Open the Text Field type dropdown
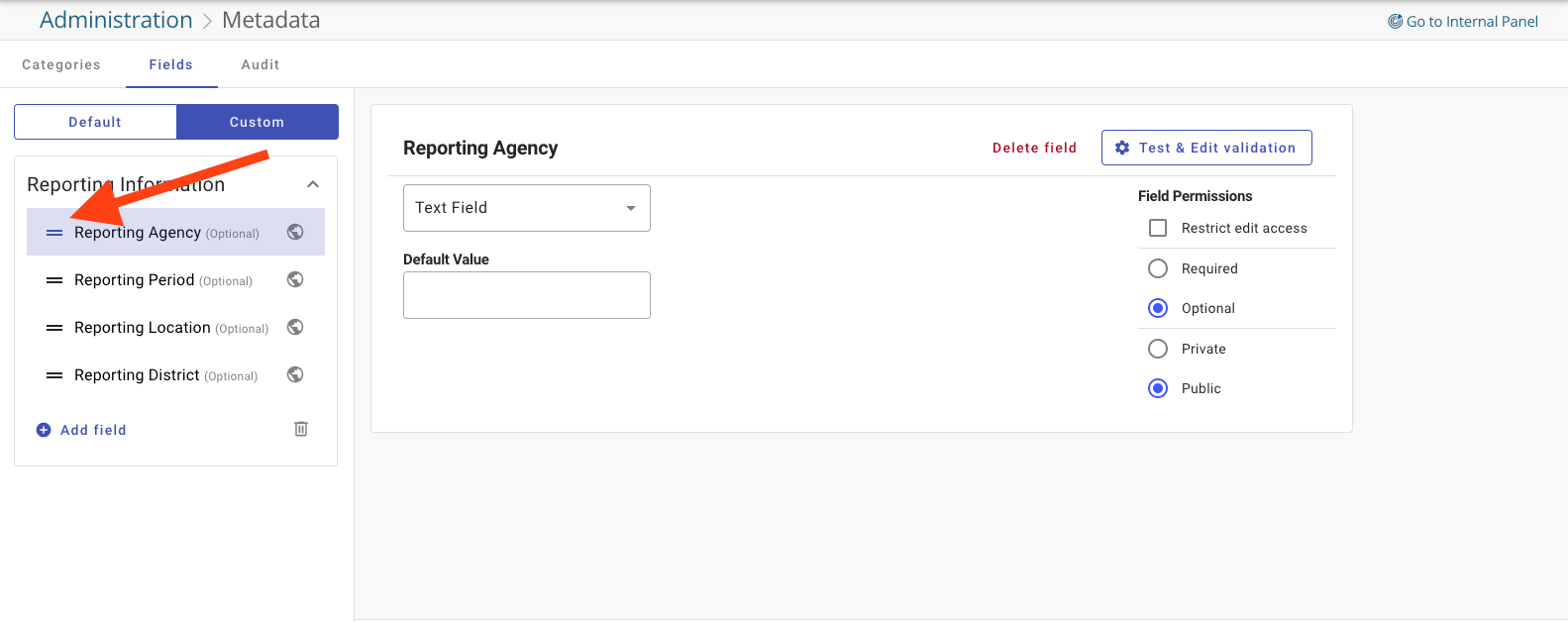 click(x=527, y=208)
